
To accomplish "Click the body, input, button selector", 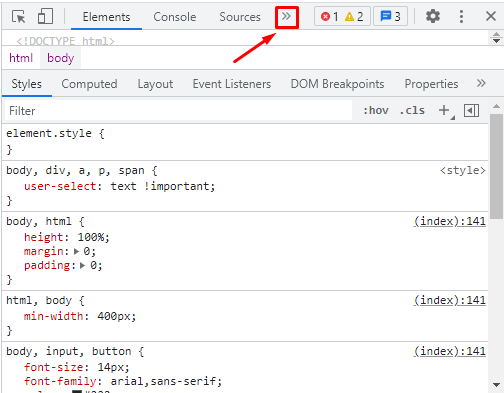I will [69, 351].
